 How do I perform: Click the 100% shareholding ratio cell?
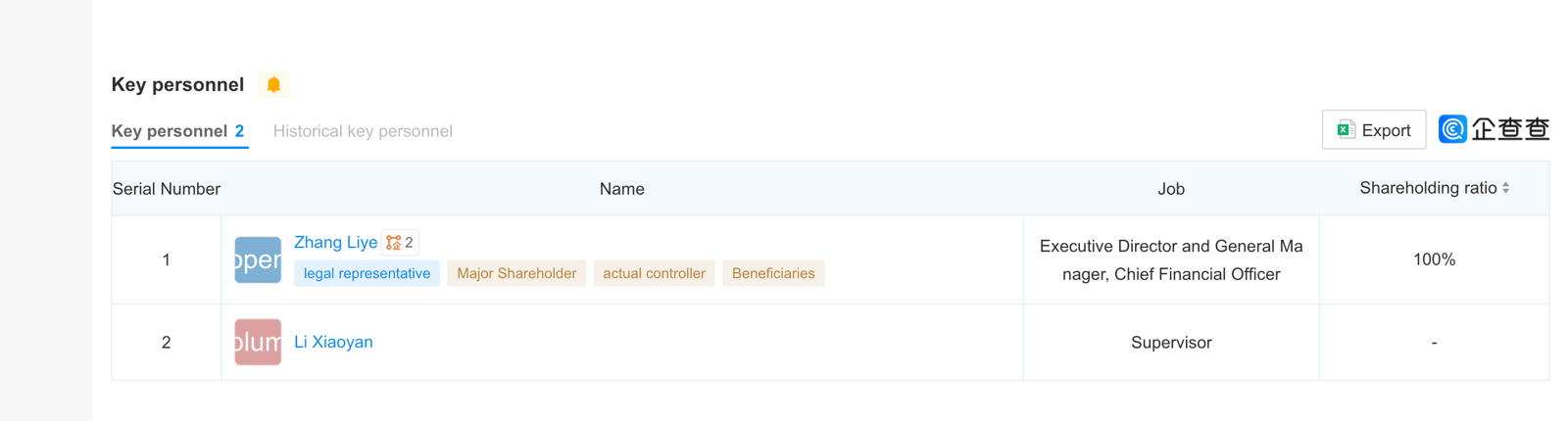pyautogui.click(x=1434, y=259)
